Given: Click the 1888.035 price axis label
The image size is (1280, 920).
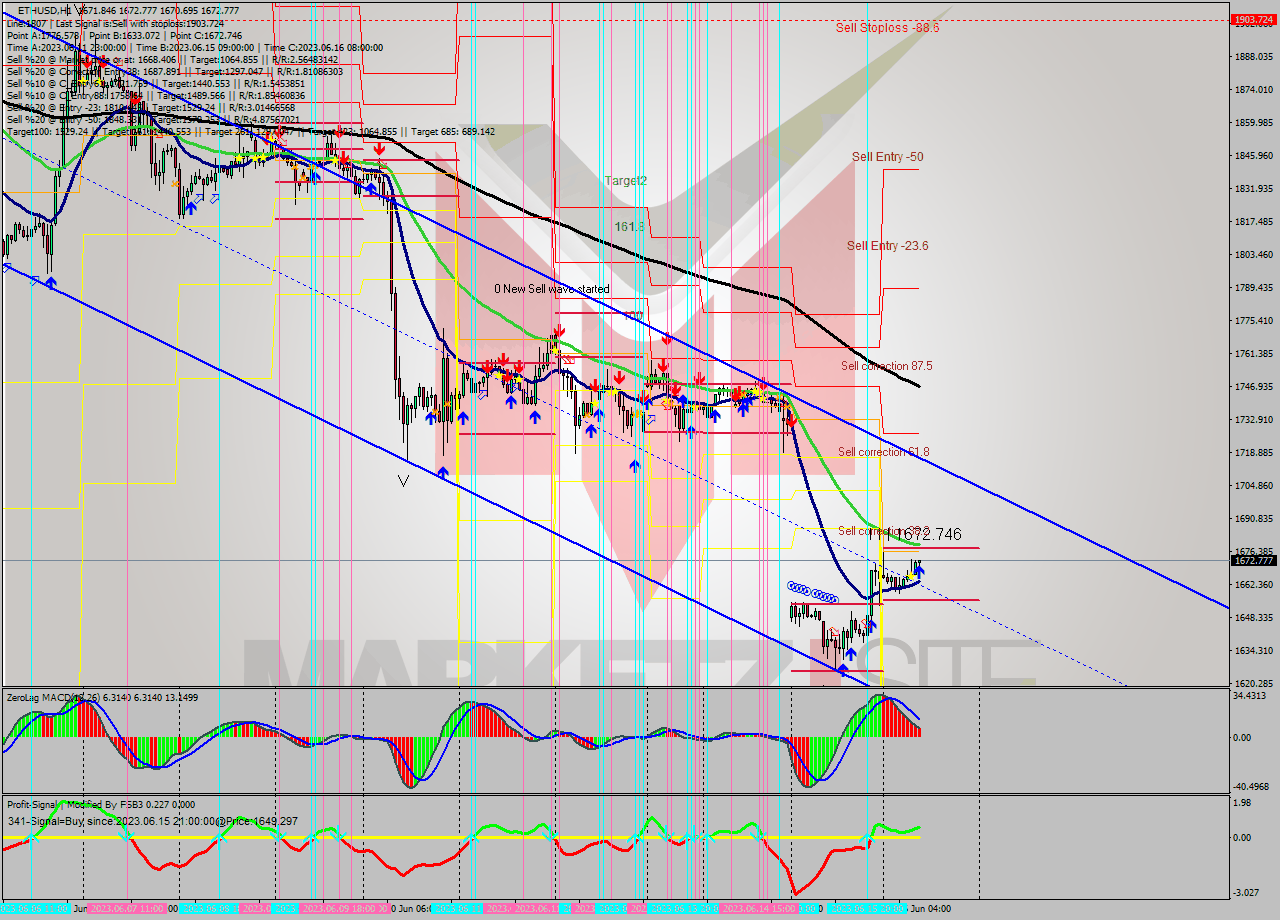Looking at the screenshot, I should click(1253, 57).
